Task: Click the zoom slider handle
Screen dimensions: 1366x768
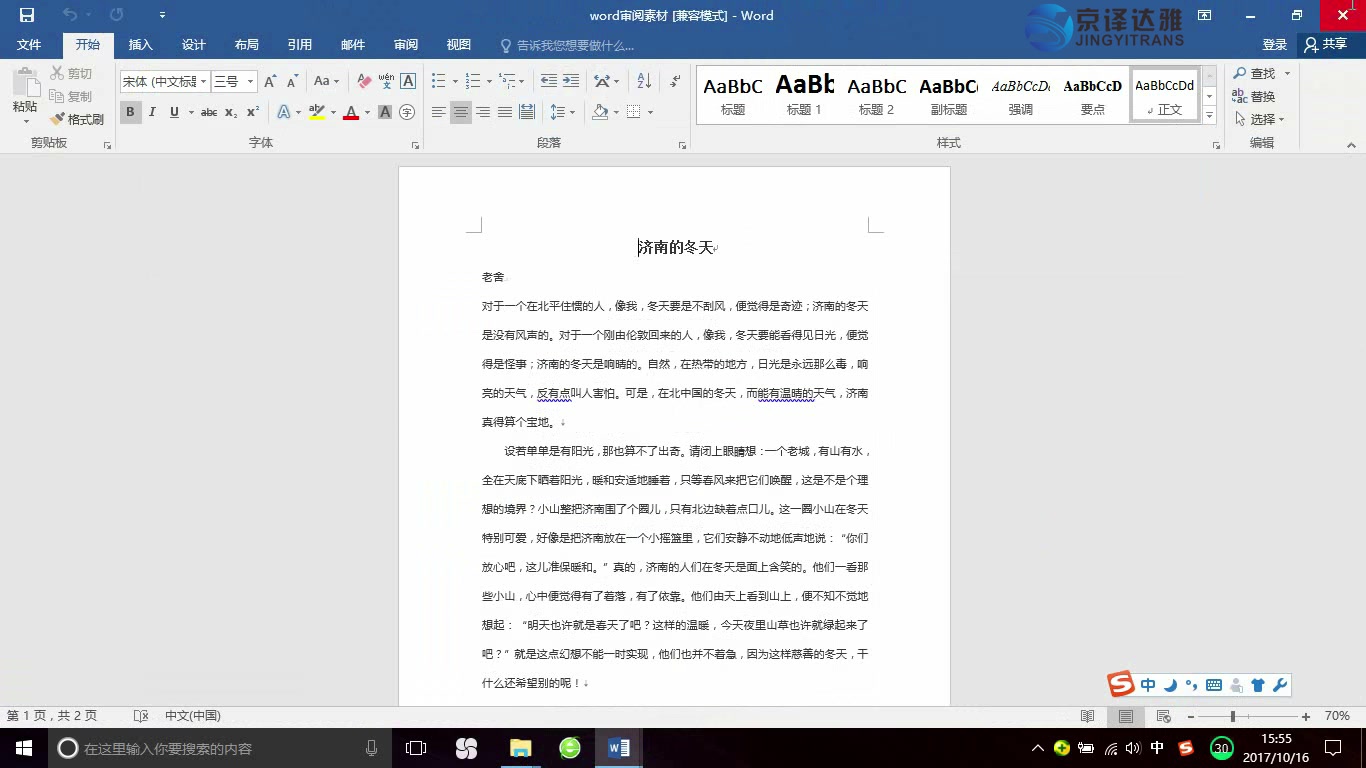Action: point(1233,716)
